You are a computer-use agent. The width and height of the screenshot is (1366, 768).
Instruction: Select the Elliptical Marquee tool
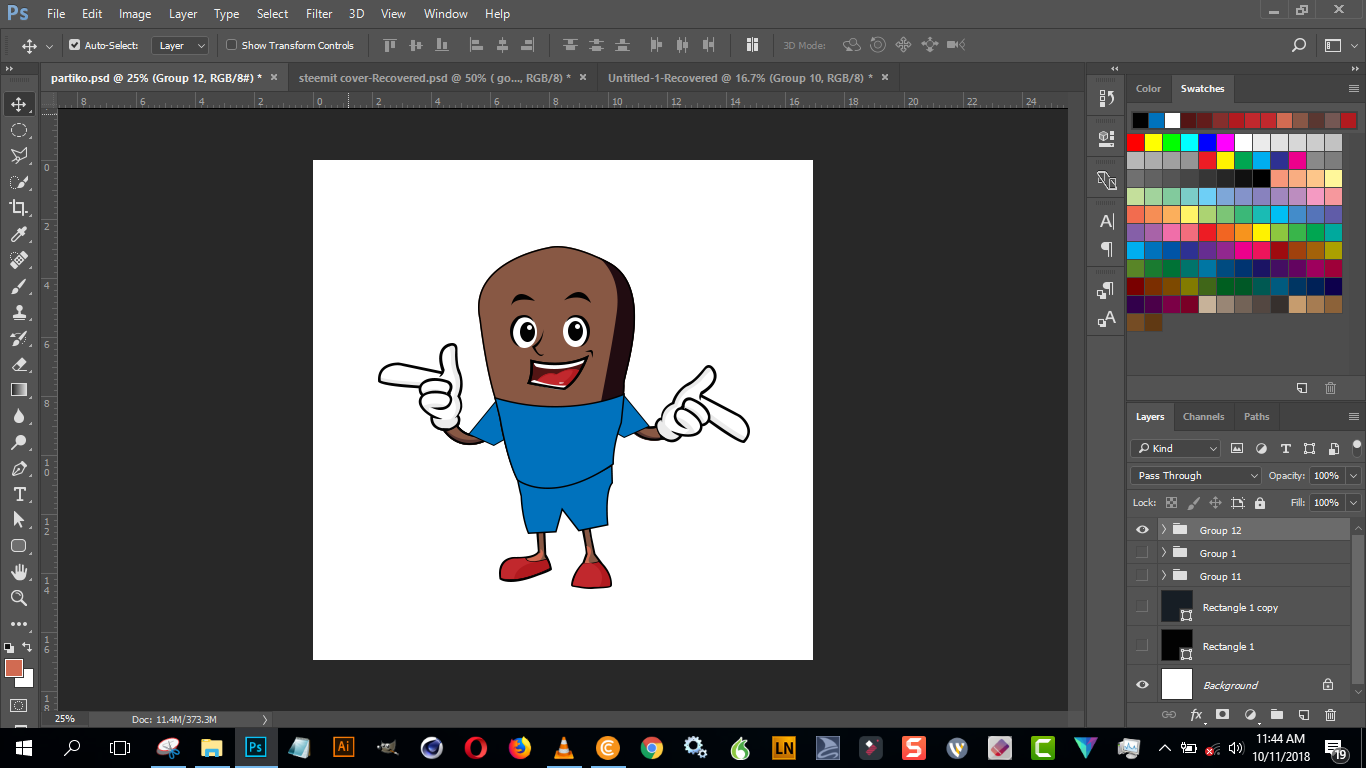(19, 130)
